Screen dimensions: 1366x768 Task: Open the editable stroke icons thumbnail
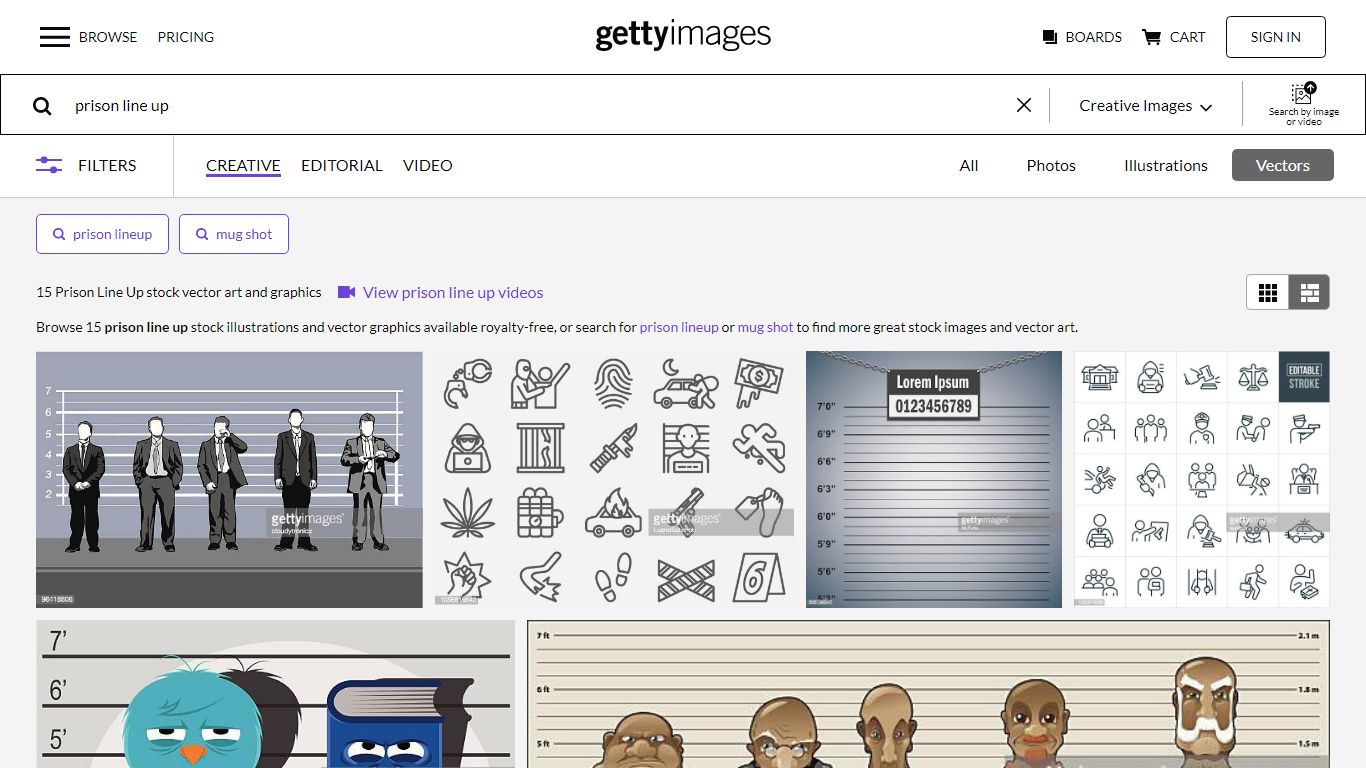point(1202,480)
